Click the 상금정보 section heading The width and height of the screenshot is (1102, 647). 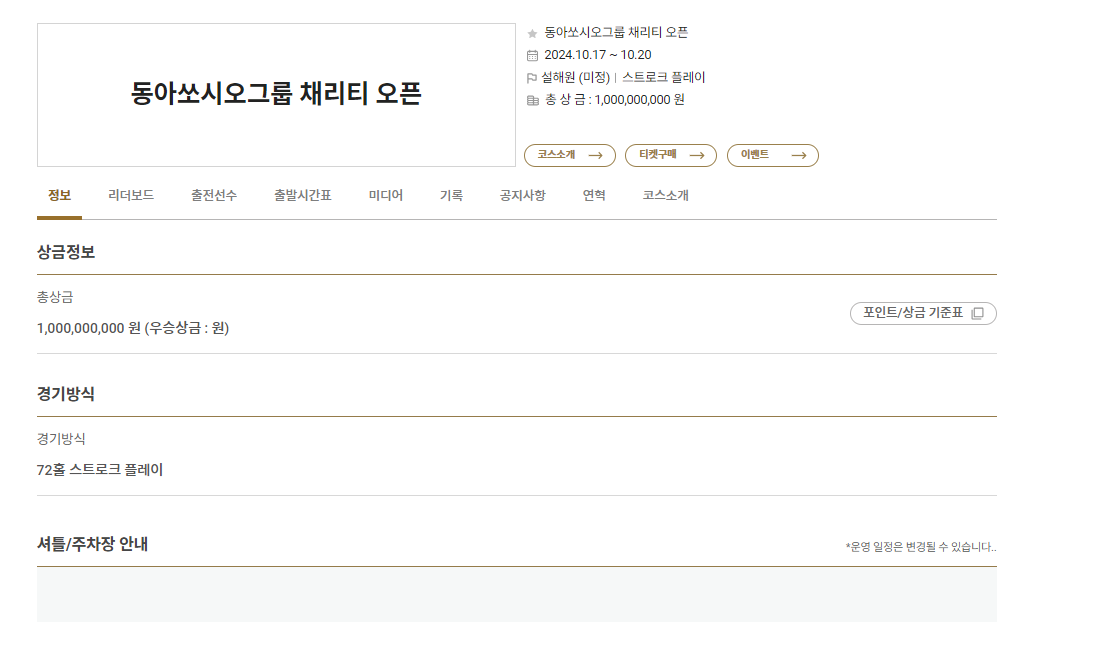coord(66,252)
